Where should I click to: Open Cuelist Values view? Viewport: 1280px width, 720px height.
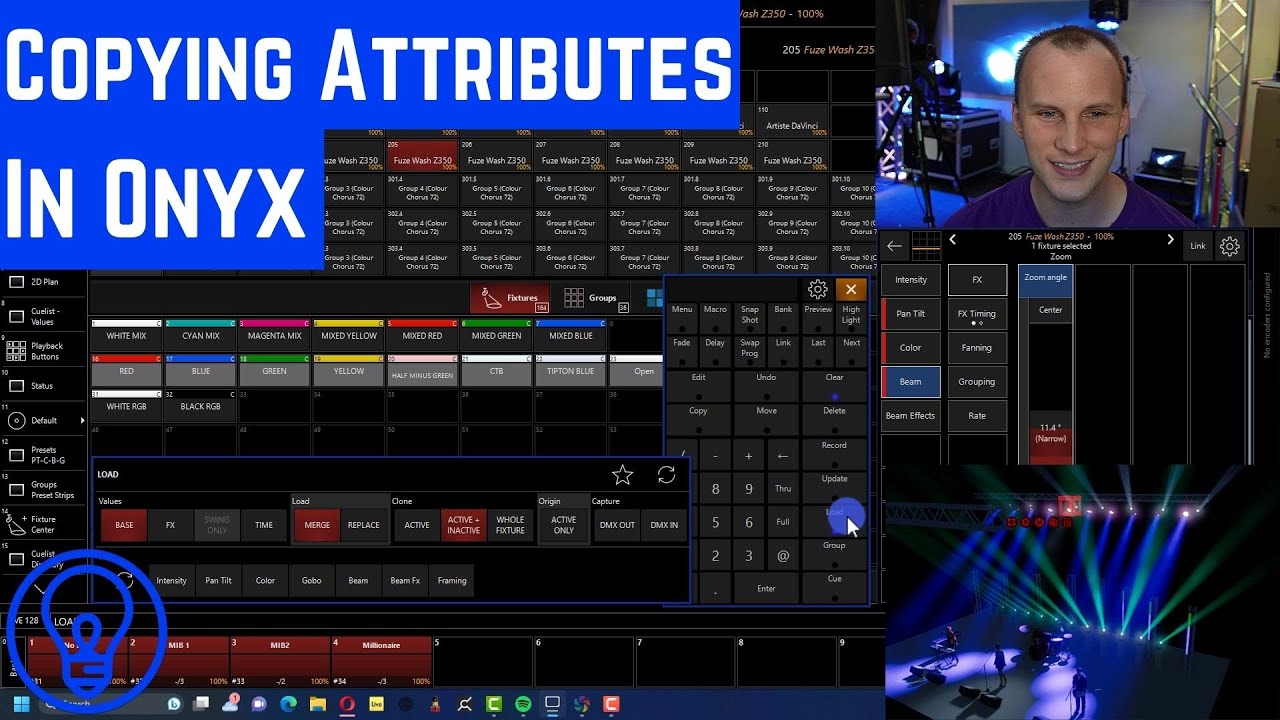45,316
